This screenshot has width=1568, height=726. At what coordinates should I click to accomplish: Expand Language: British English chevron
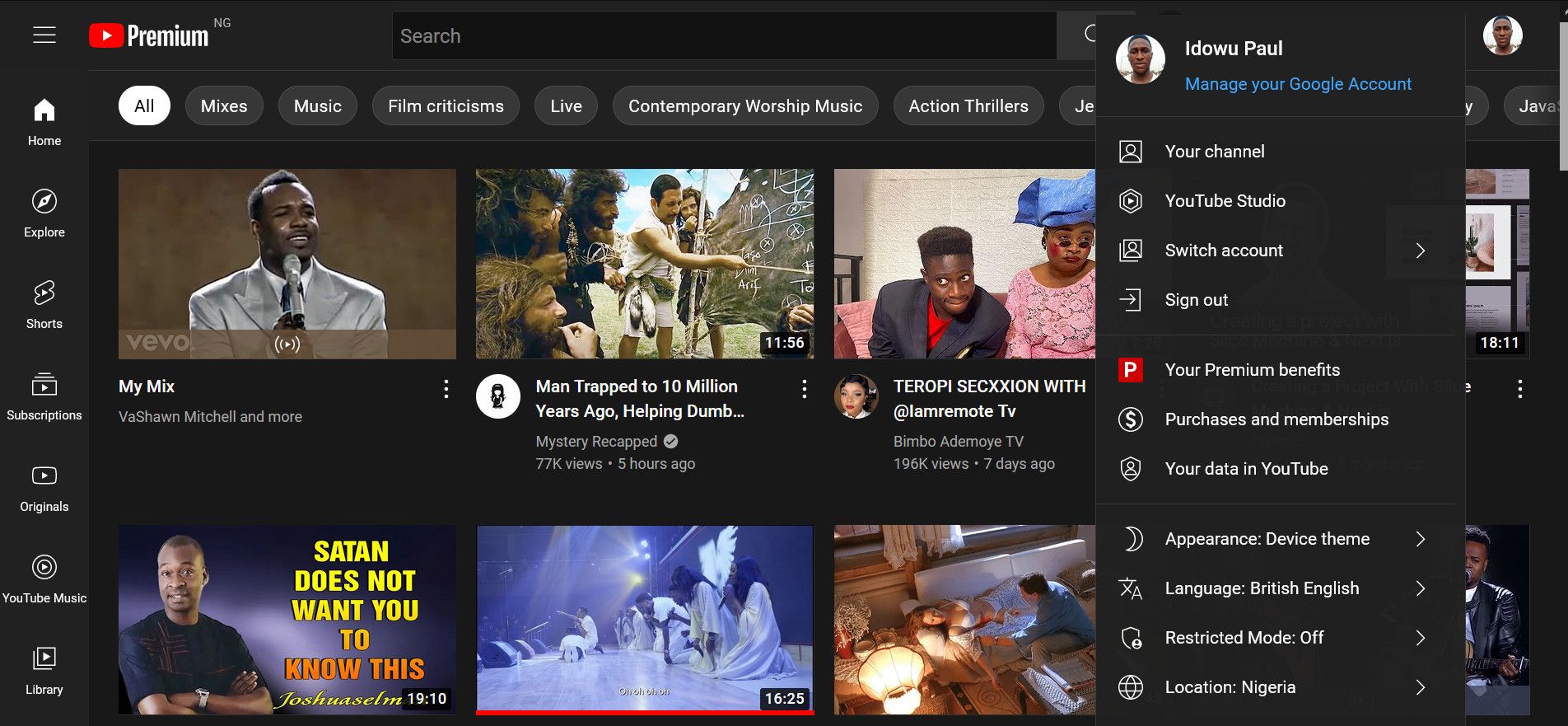click(x=1420, y=588)
